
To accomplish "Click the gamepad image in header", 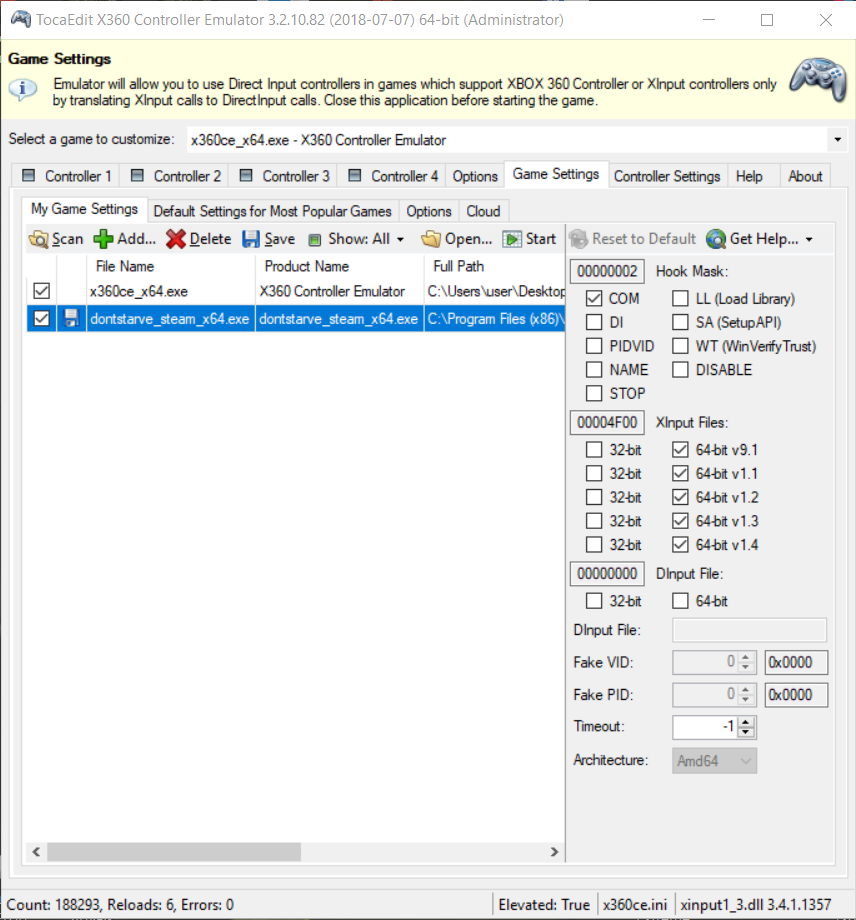I will click(x=818, y=80).
